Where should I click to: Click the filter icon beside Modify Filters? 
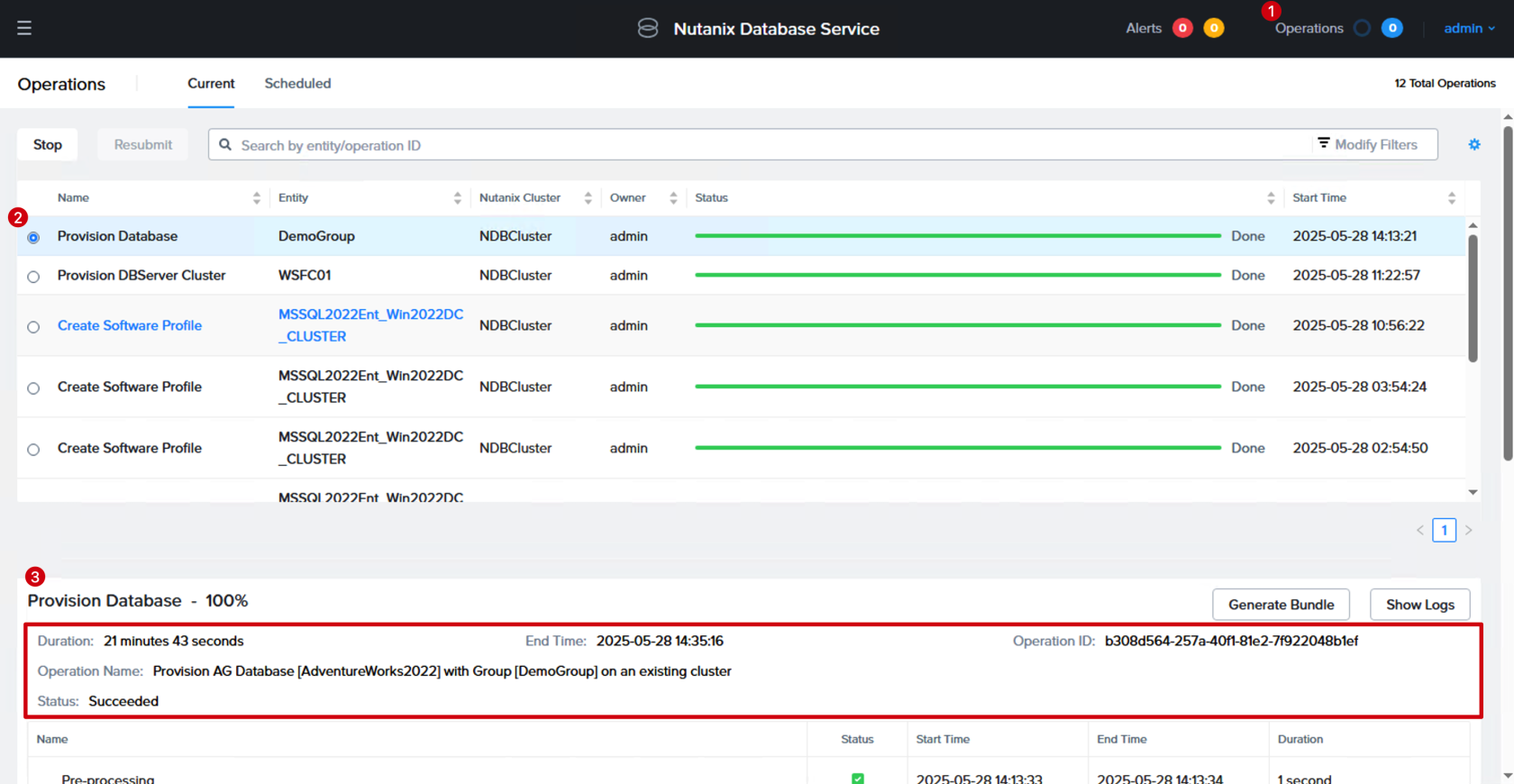pyautogui.click(x=1323, y=143)
